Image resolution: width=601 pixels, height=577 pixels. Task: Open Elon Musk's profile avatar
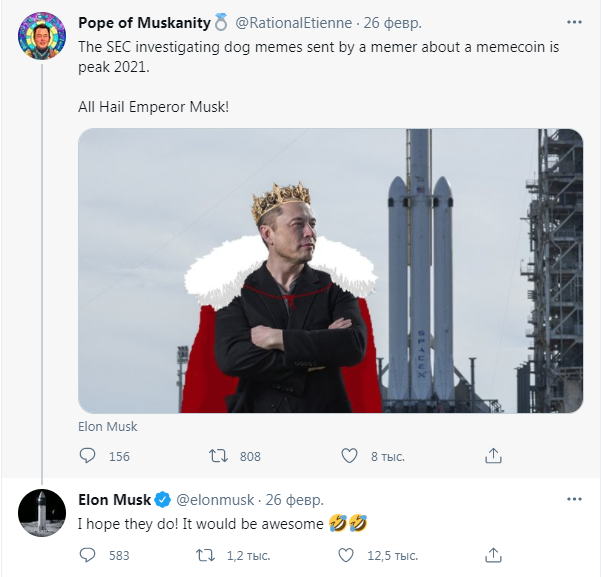[x=43, y=514]
